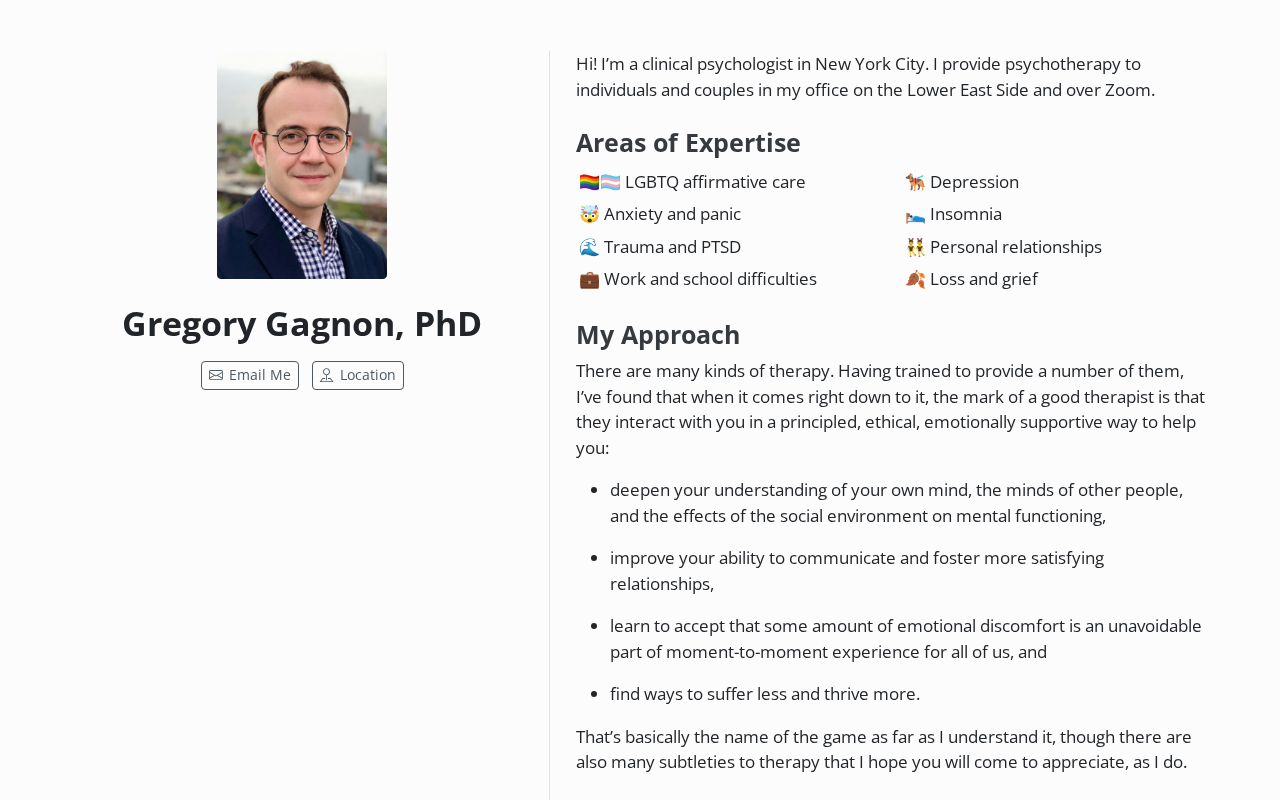Open the Location button

pos(358,375)
